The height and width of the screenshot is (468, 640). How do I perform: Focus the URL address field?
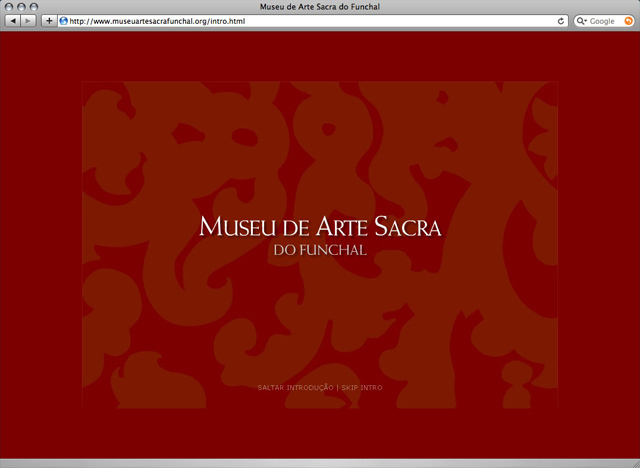(312, 21)
